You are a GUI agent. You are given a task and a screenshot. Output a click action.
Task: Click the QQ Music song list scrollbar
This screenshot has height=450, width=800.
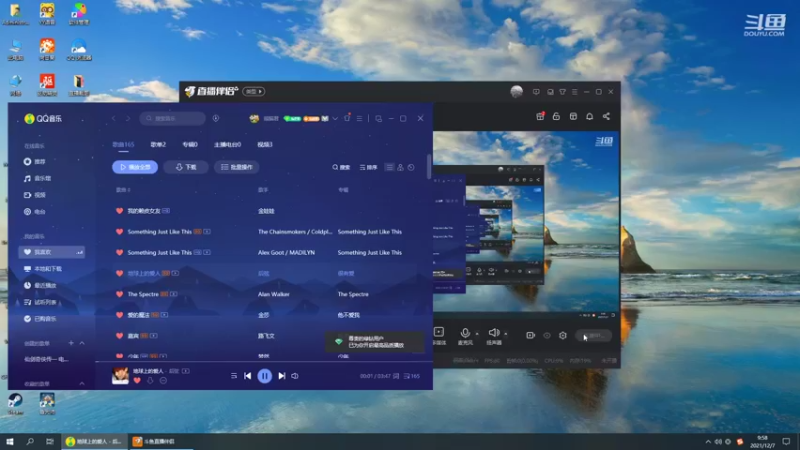coord(429,166)
